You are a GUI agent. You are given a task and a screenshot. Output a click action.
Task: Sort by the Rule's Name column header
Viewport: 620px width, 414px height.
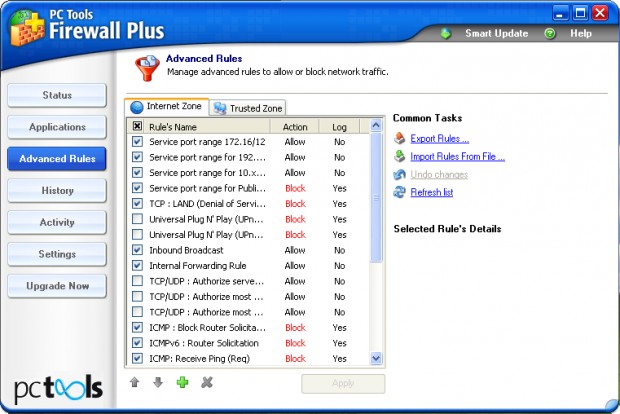(x=208, y=127)
